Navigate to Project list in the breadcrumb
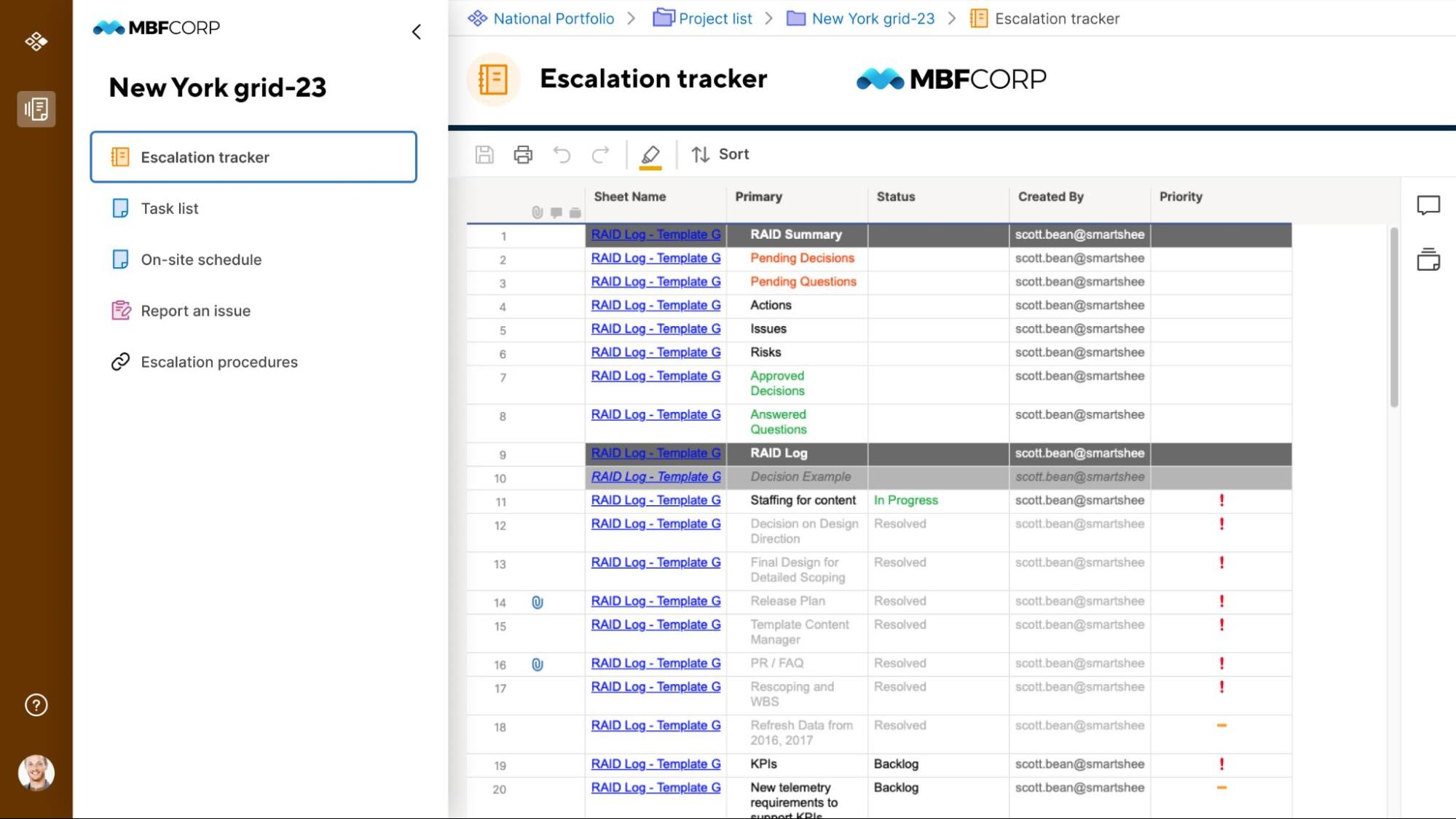The height and width of the screenshot is (819, 1456). pos(715,18)
